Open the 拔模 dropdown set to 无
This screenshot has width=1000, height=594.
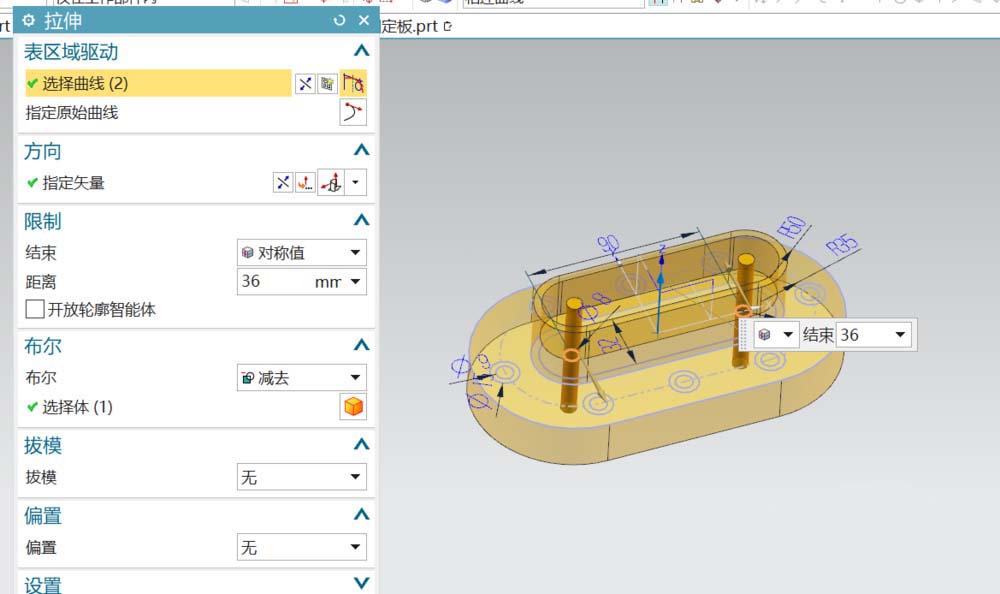pyautogui.click(x=302, y=478)
